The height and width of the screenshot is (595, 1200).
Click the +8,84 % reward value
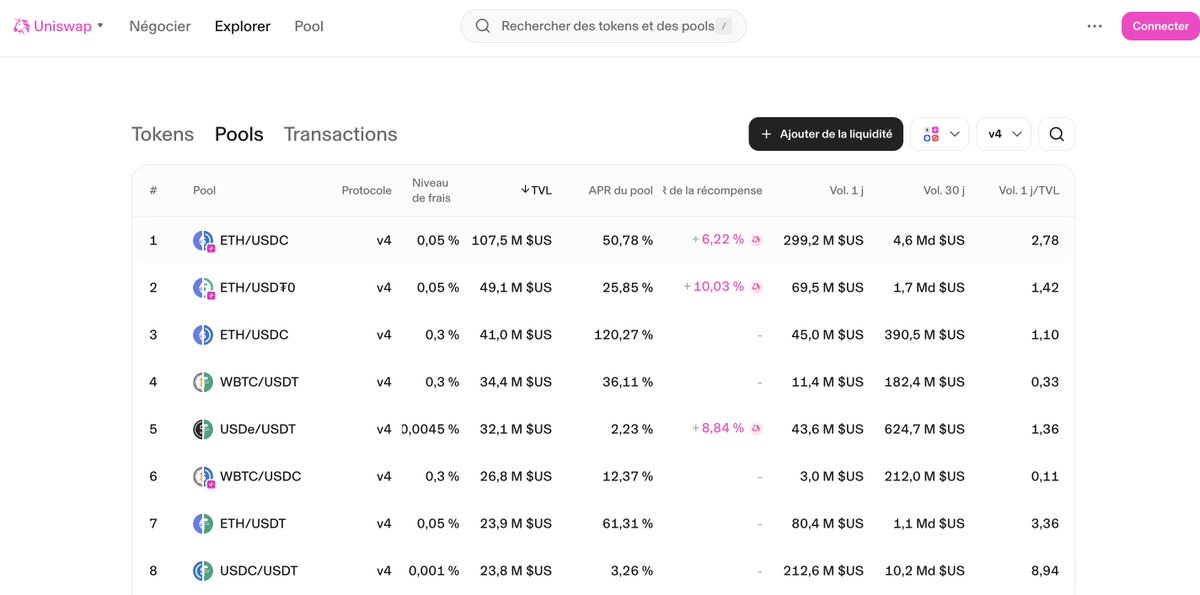[718, 429]
